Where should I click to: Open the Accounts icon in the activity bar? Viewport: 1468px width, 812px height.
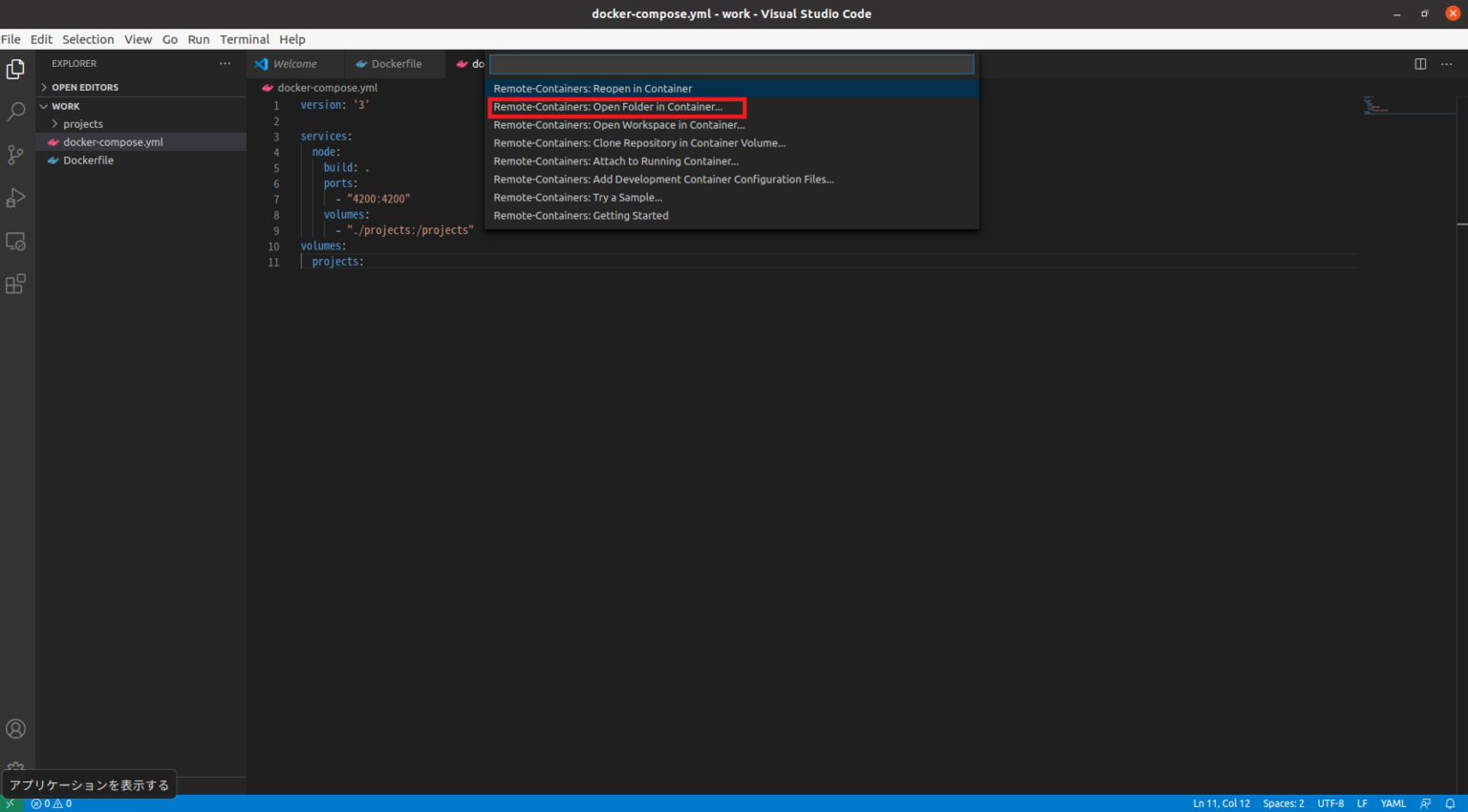point(15,729)
